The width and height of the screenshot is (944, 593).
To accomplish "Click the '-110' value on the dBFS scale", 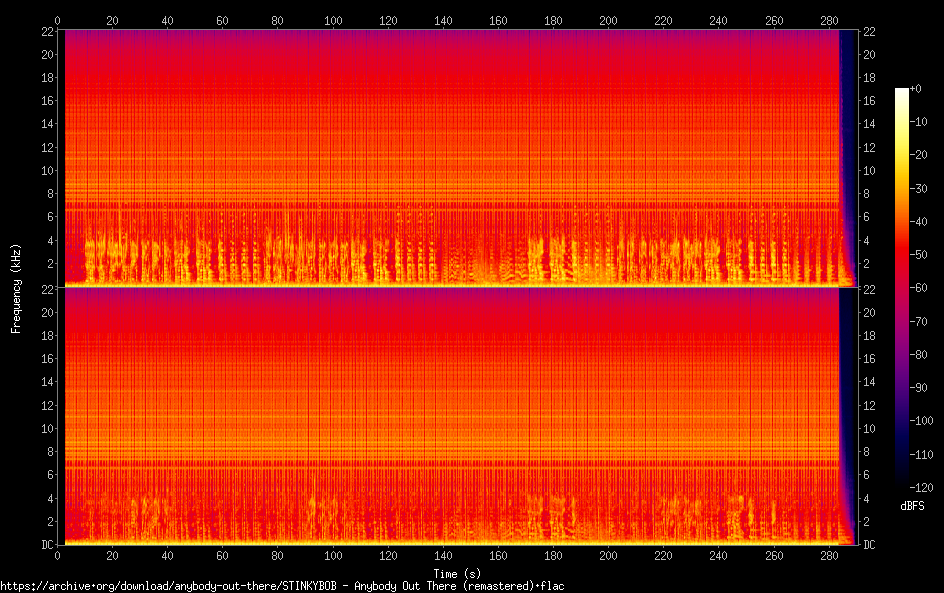I will (x=922, y=455).
